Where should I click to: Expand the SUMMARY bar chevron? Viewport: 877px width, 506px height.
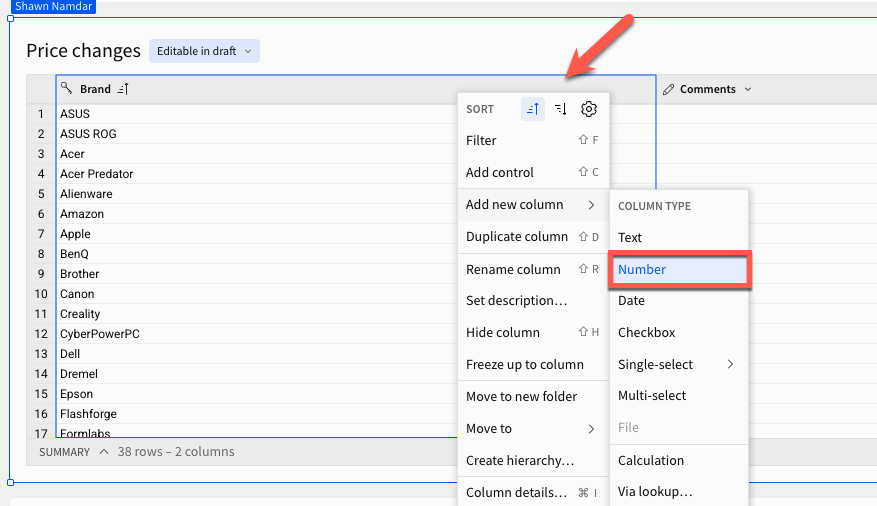(104, 452)
